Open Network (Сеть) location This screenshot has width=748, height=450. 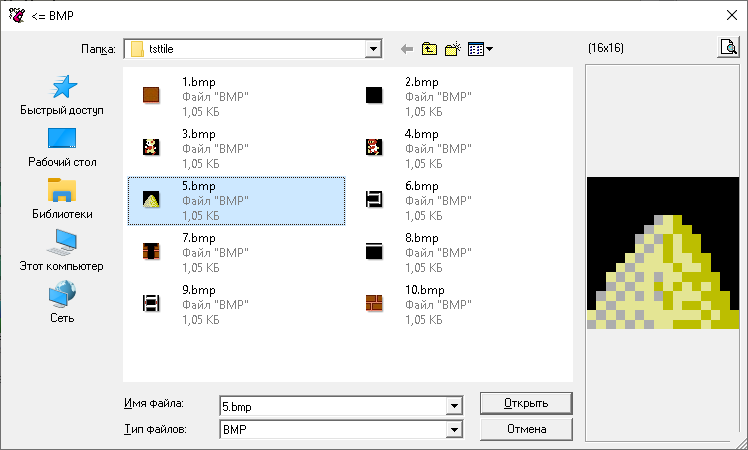[x=62, y=303]
